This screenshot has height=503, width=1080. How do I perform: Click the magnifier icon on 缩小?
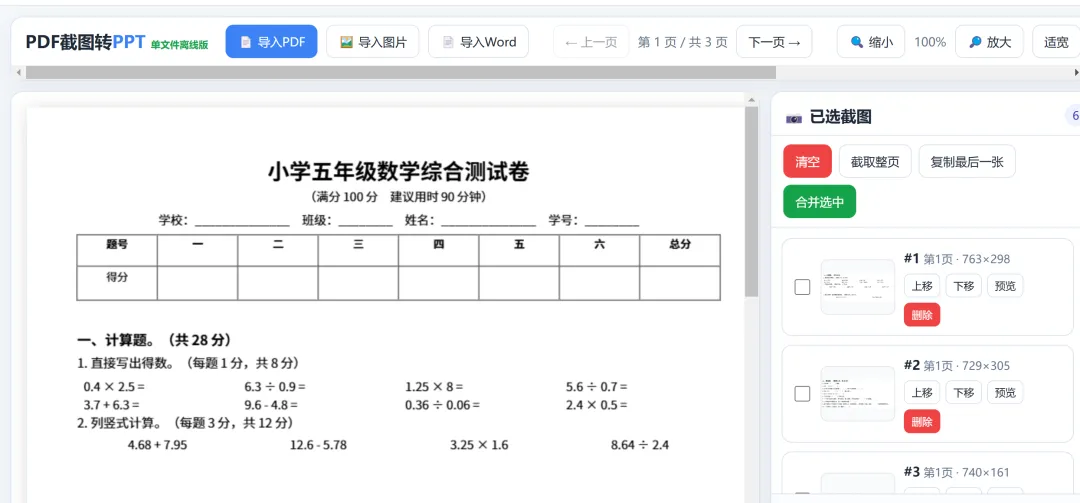click(x=857, y=42)
